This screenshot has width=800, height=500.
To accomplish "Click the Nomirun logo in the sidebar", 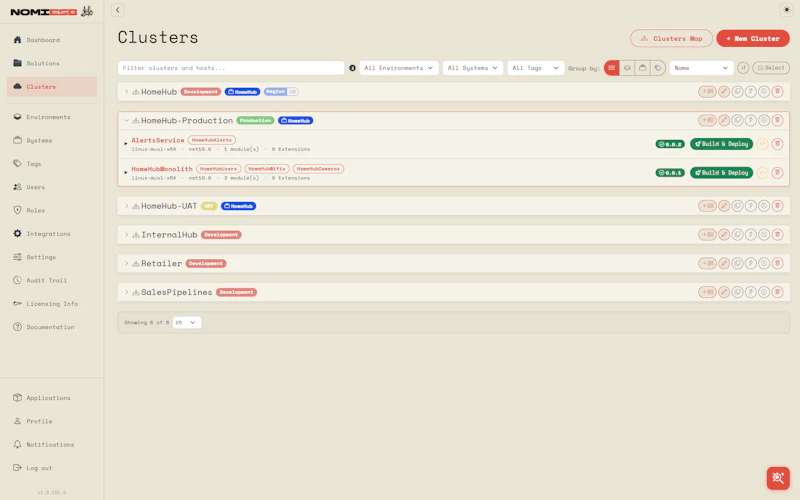I will 52,11.
